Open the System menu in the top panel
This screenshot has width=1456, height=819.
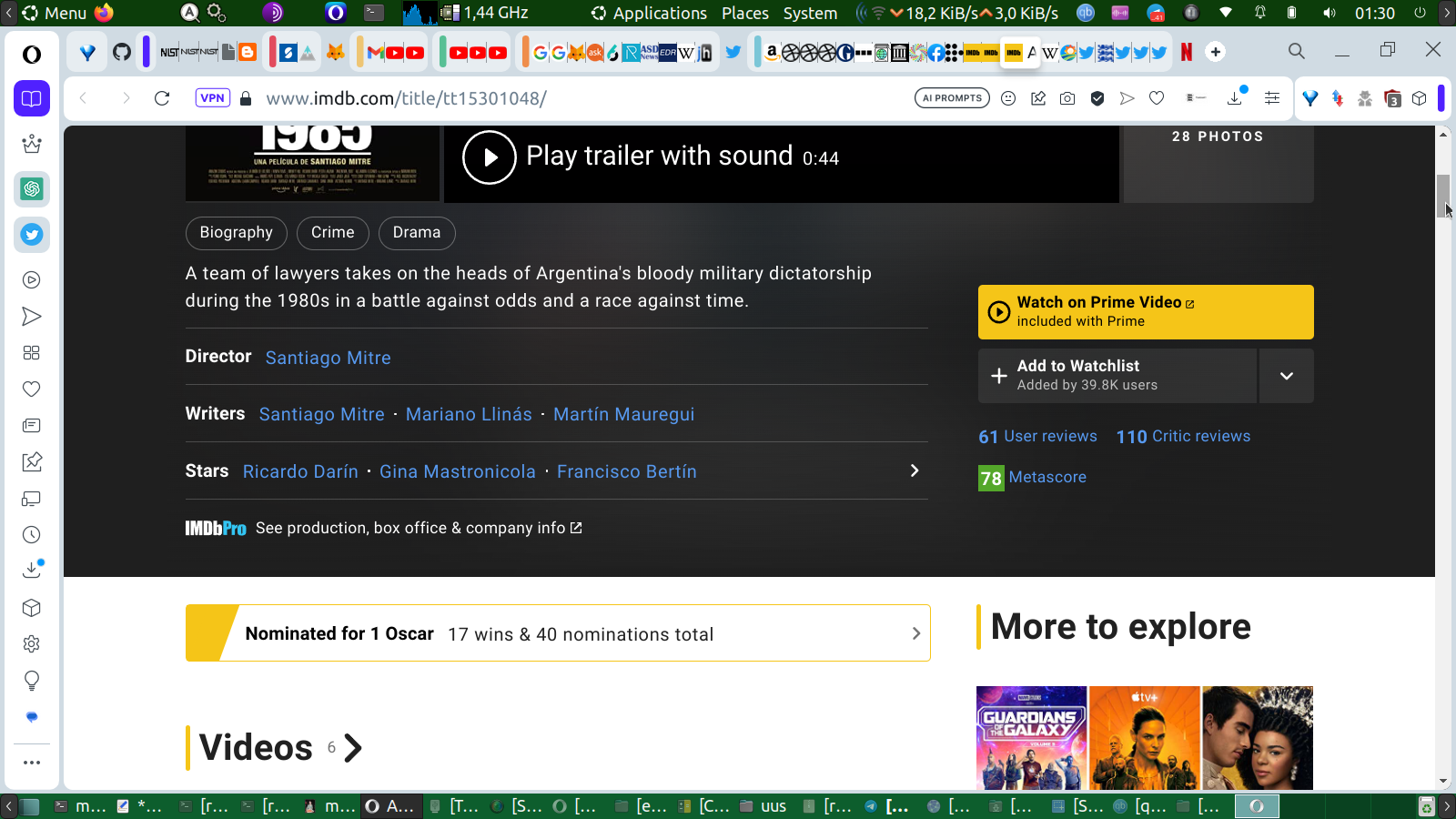coord(810,13)
